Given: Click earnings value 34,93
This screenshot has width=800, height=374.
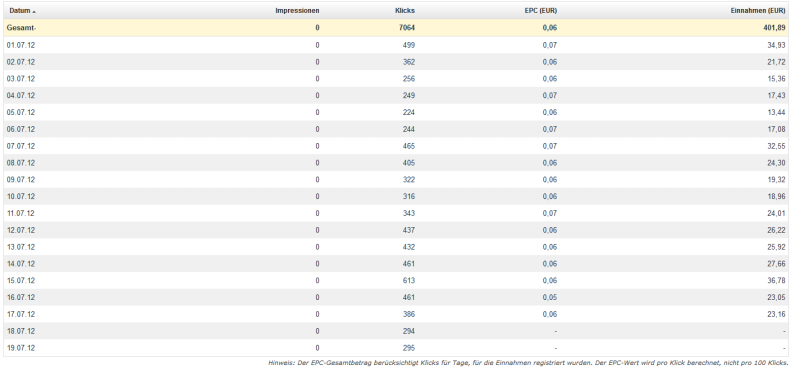Looking at the screenshot, I should (x=776, y=45).
